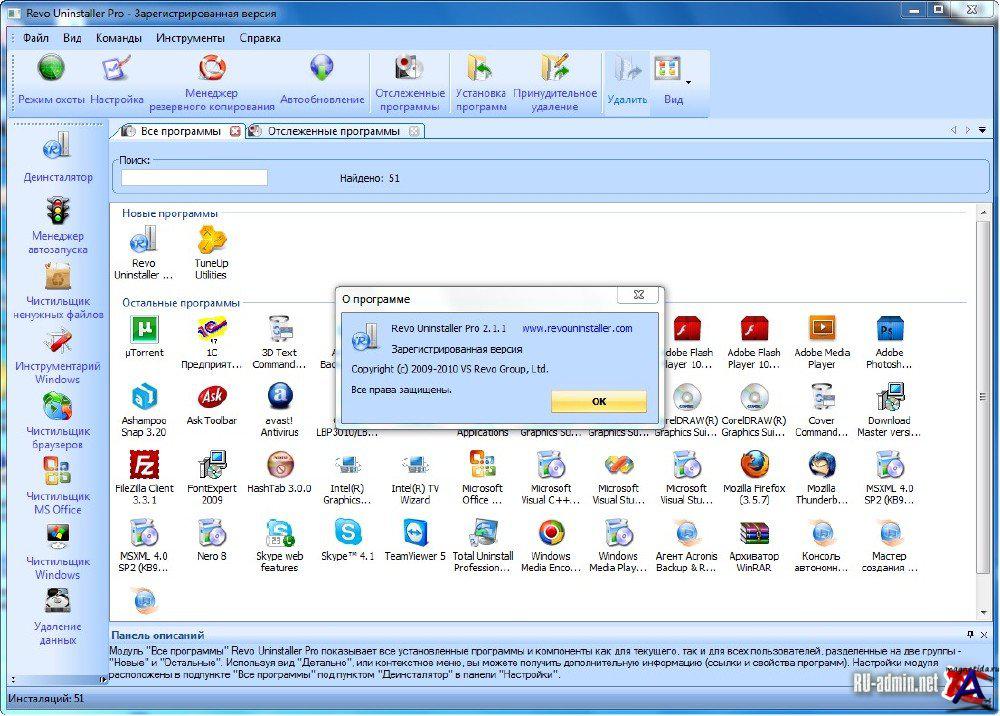Open Менеджер автозапуска traffic light icon

pos(58,211)
